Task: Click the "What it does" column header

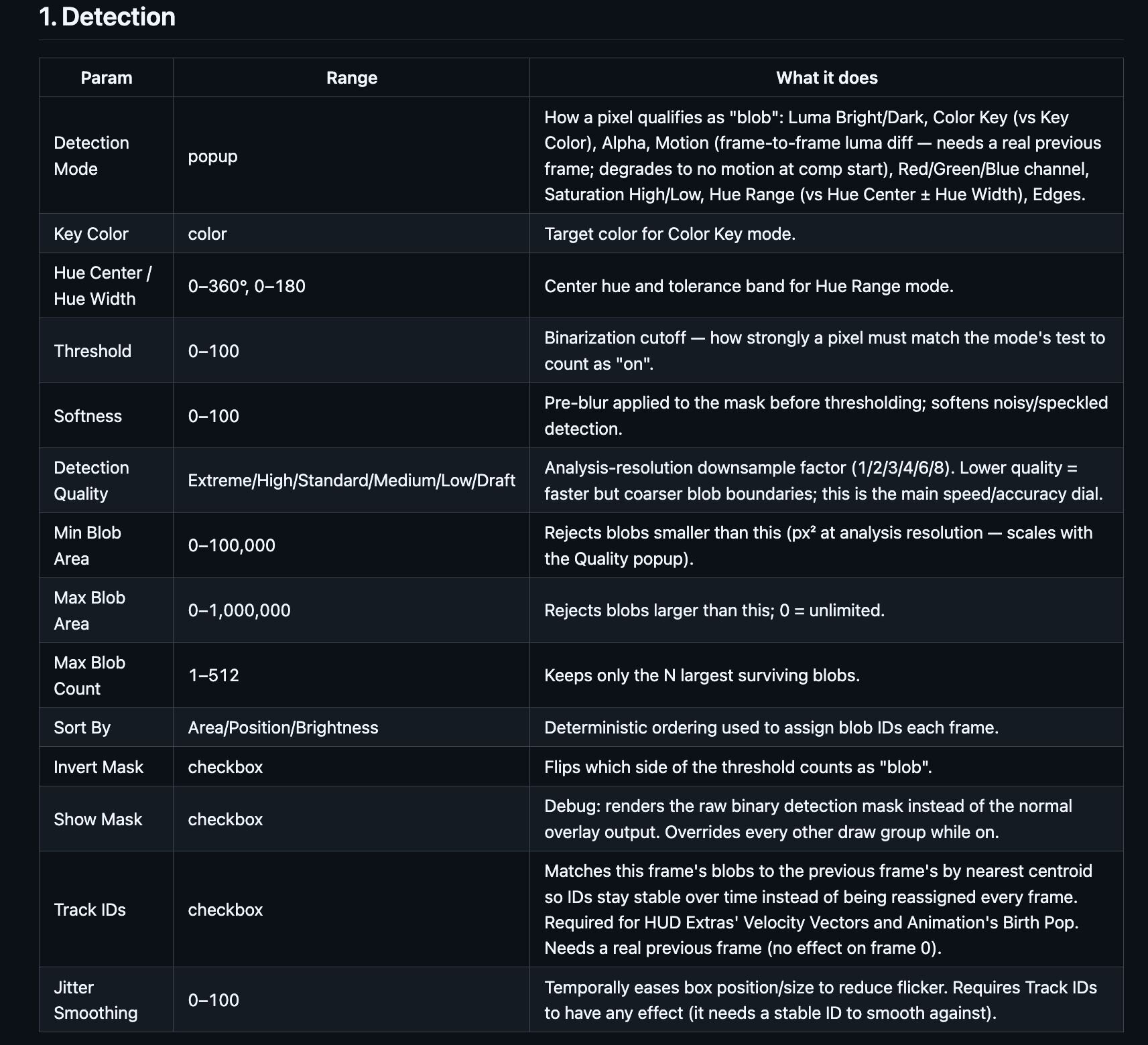Action: click(x=826, y=78)
